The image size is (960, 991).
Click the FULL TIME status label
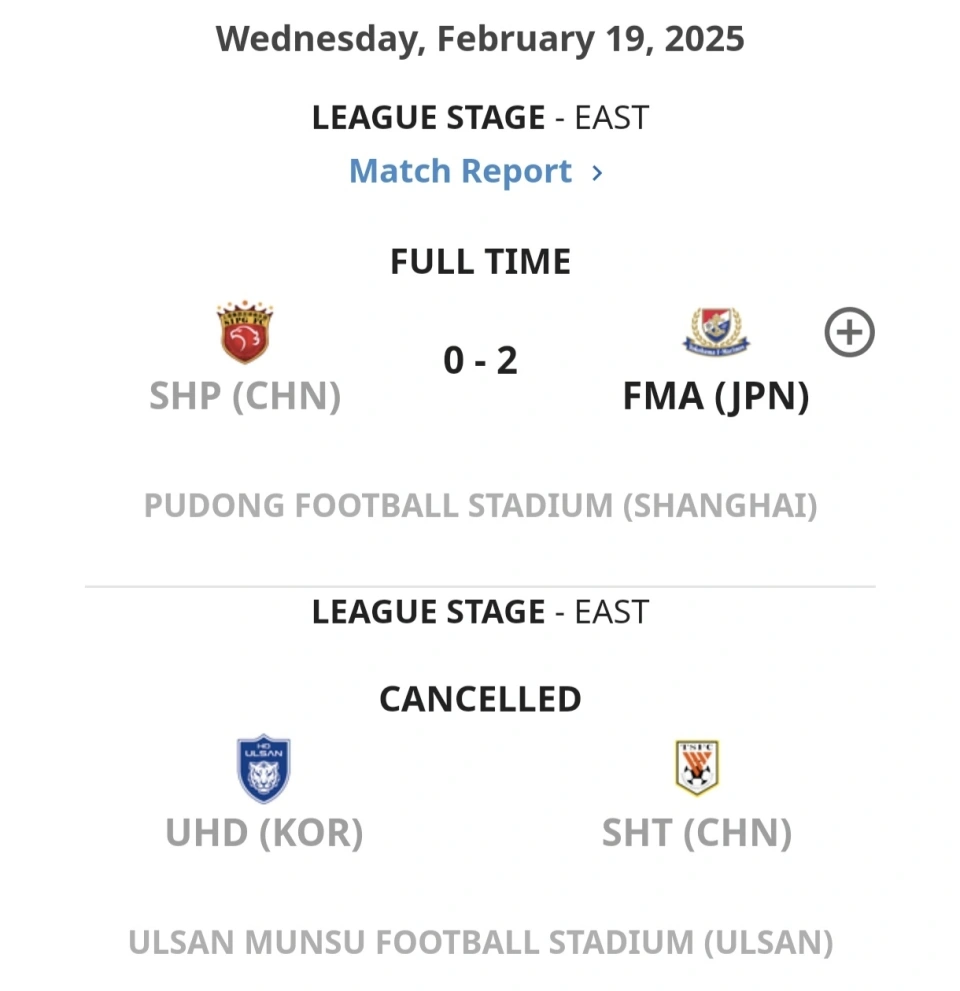[480, 262]
